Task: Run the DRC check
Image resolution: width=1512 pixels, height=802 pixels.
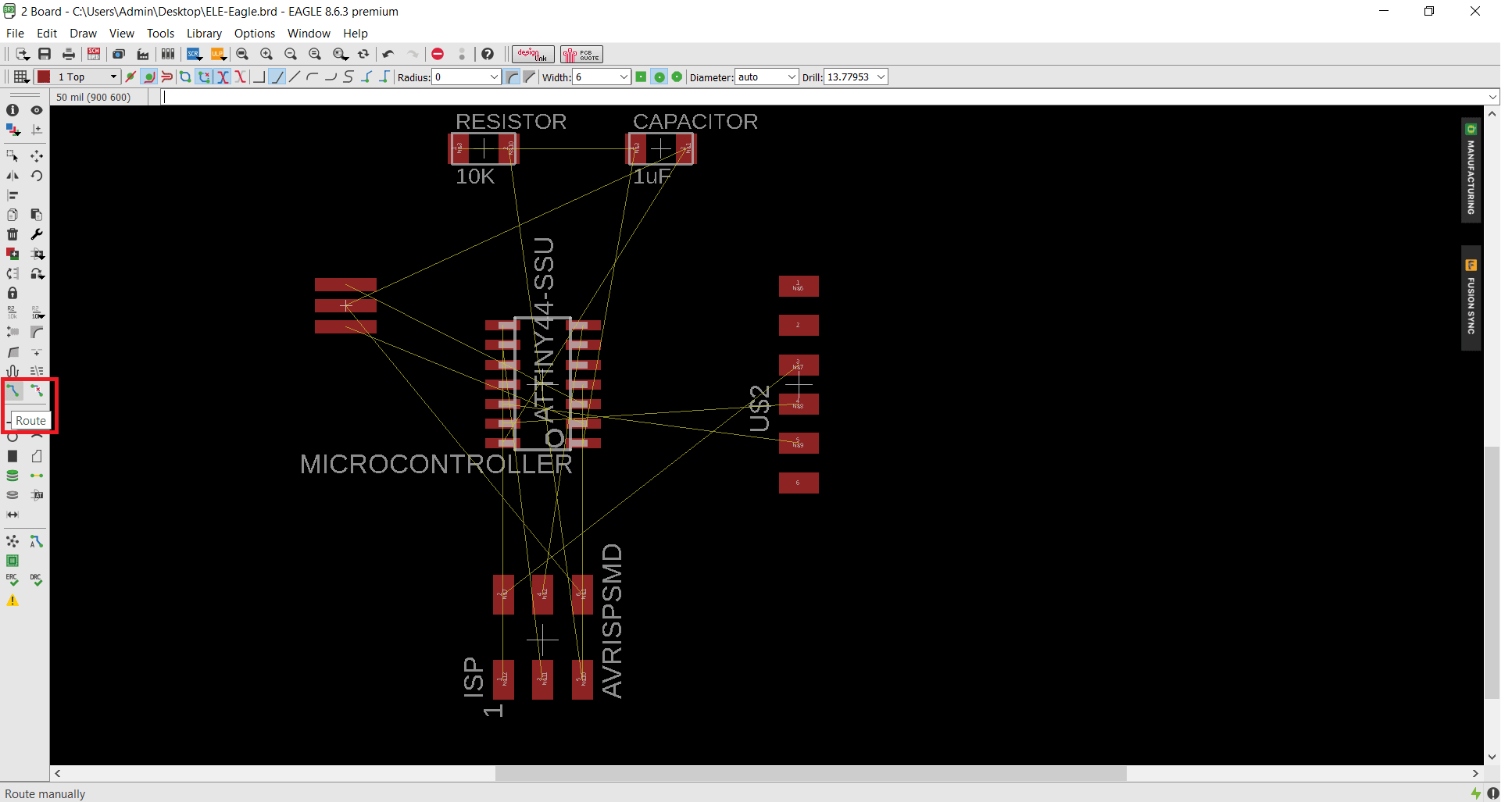Action: (x=37, y=580)
